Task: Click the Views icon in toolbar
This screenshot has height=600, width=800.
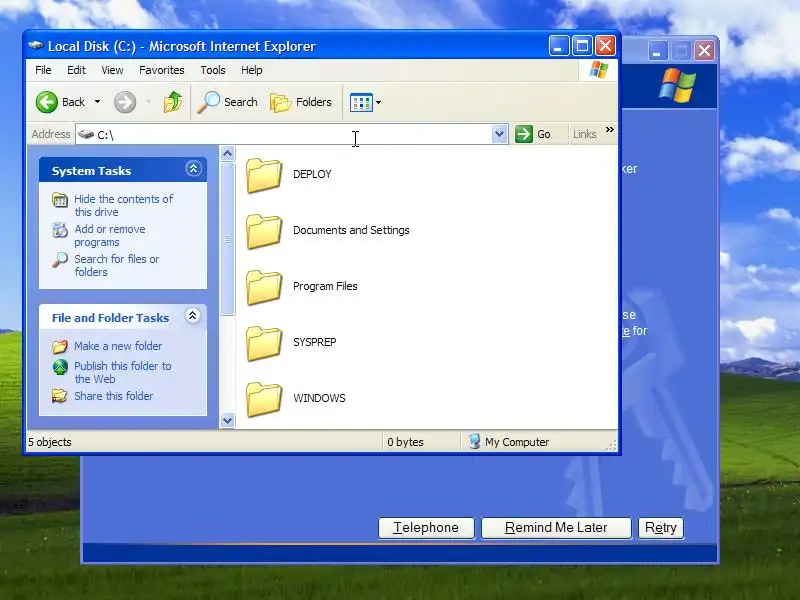Action: [361, 103]
